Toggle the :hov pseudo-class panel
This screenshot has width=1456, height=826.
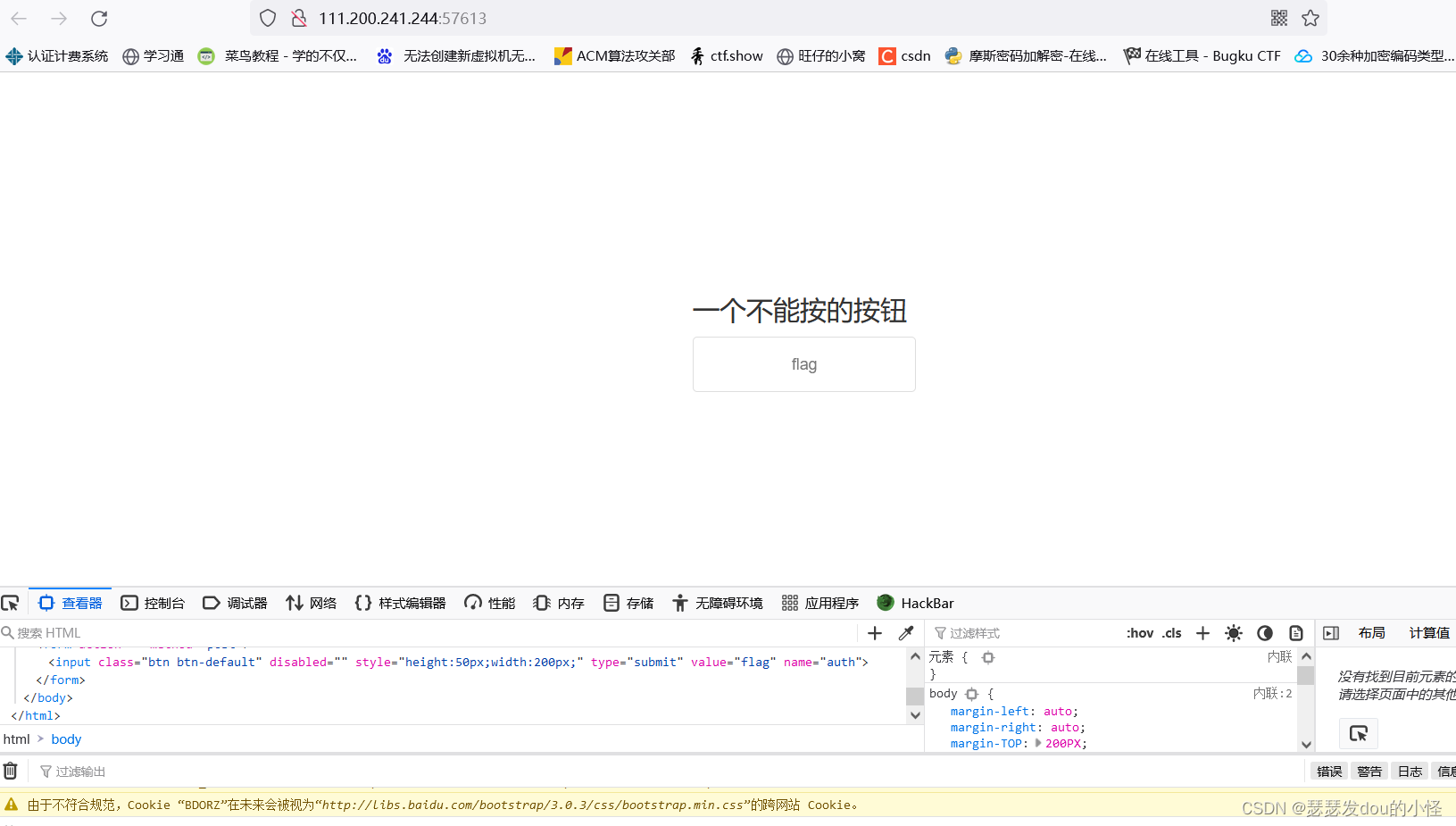click(x=1140, y=632)
